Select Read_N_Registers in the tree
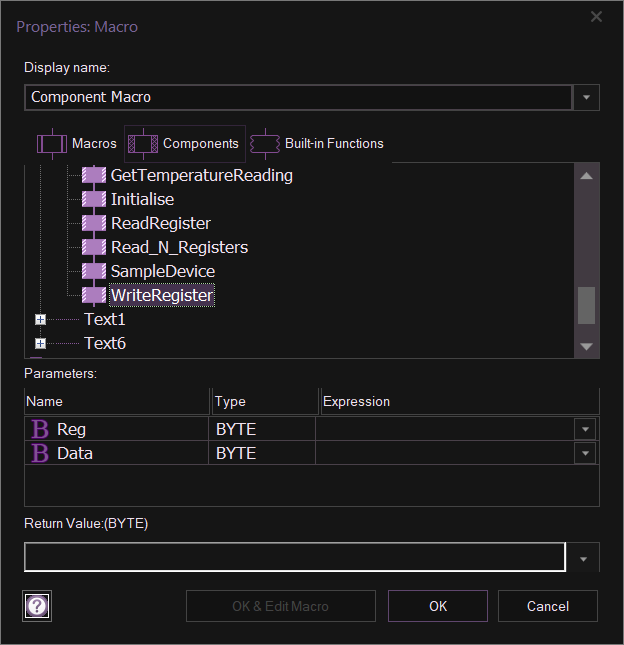The image size is (624, 645). 179,247
